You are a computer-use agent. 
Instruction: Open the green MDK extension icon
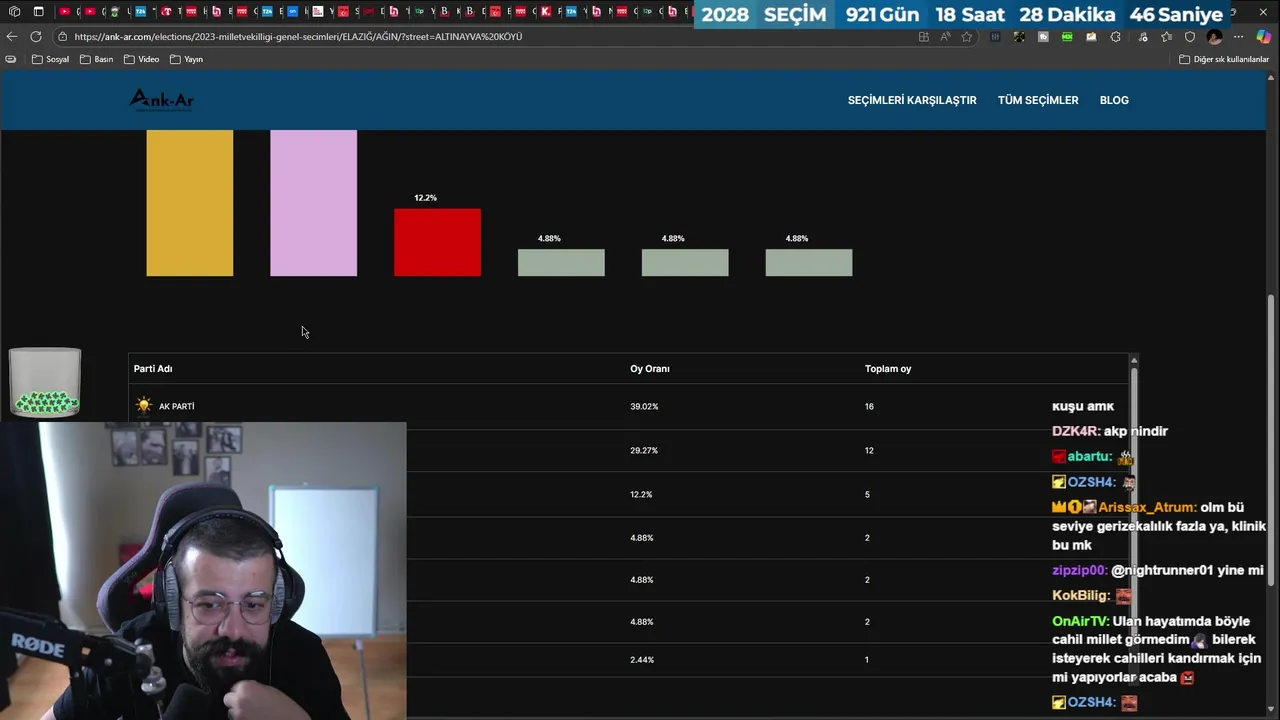coord(1067,37)
